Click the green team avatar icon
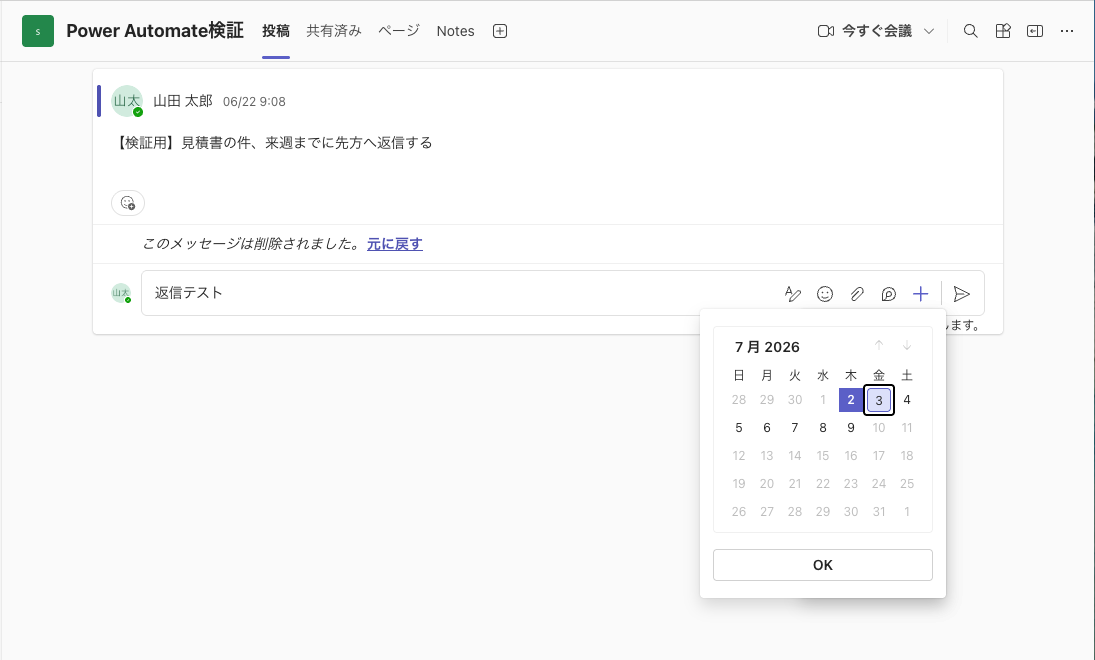The image size is (1095, 660). pyautogui.click(x=38, y=31)
